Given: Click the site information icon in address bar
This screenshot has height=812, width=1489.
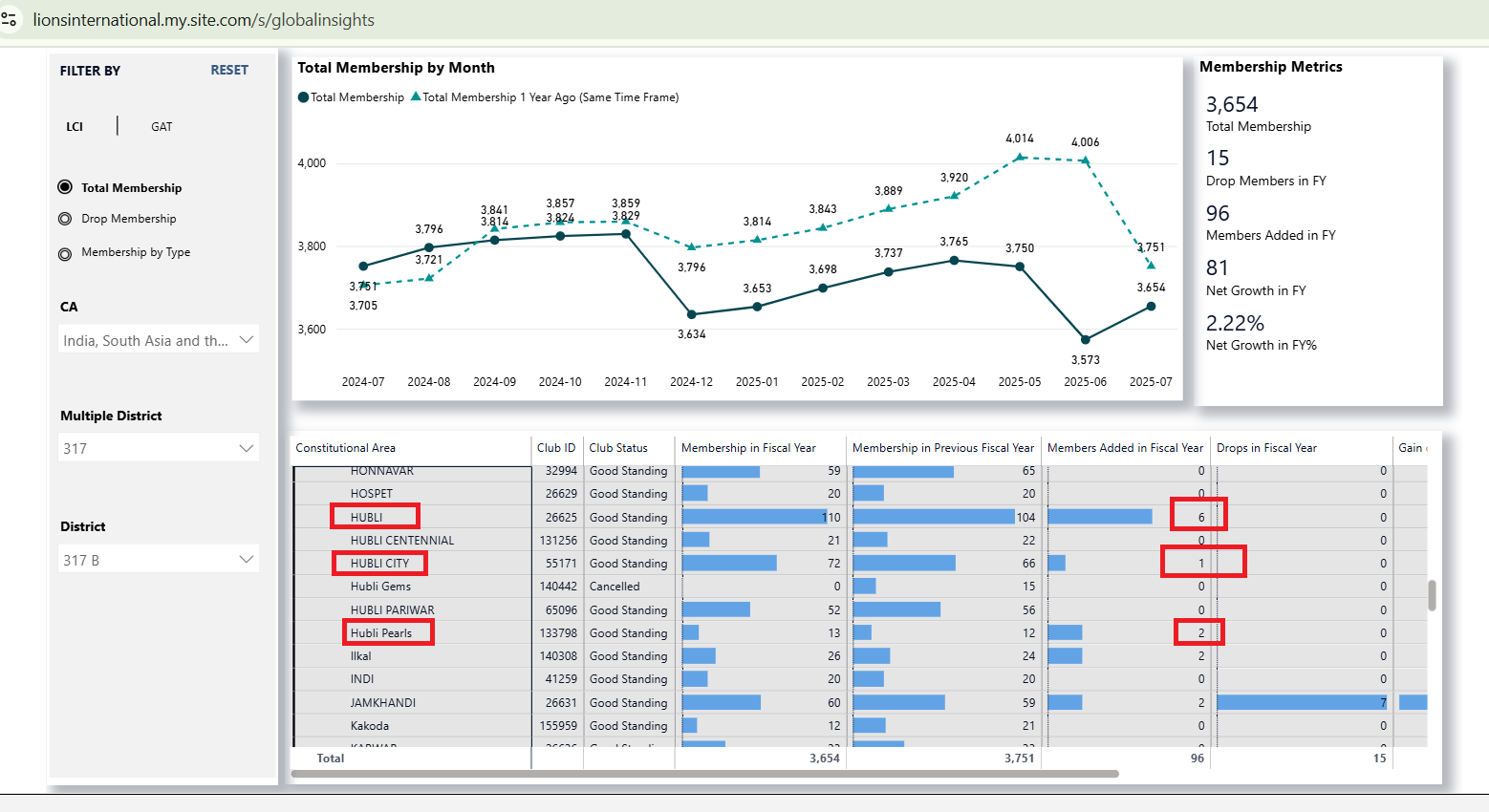Looking at the screenshot, I should click(10, 19).
